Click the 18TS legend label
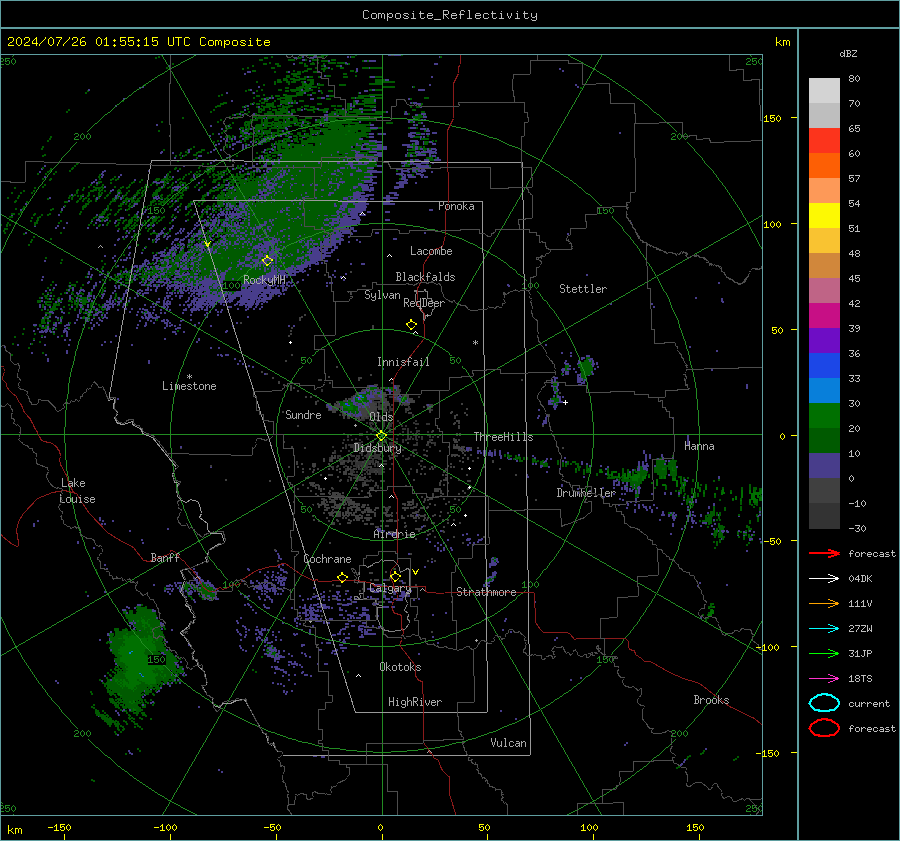This screenshot has width=900, height=841. point(860,679)
